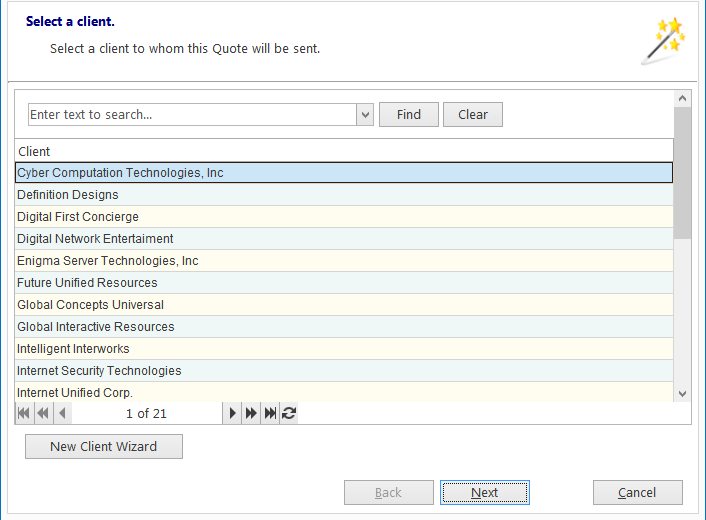The width and height of the screenshot is (706, 520).
Task: Go to last page of client list
Action: pos(270,413)
